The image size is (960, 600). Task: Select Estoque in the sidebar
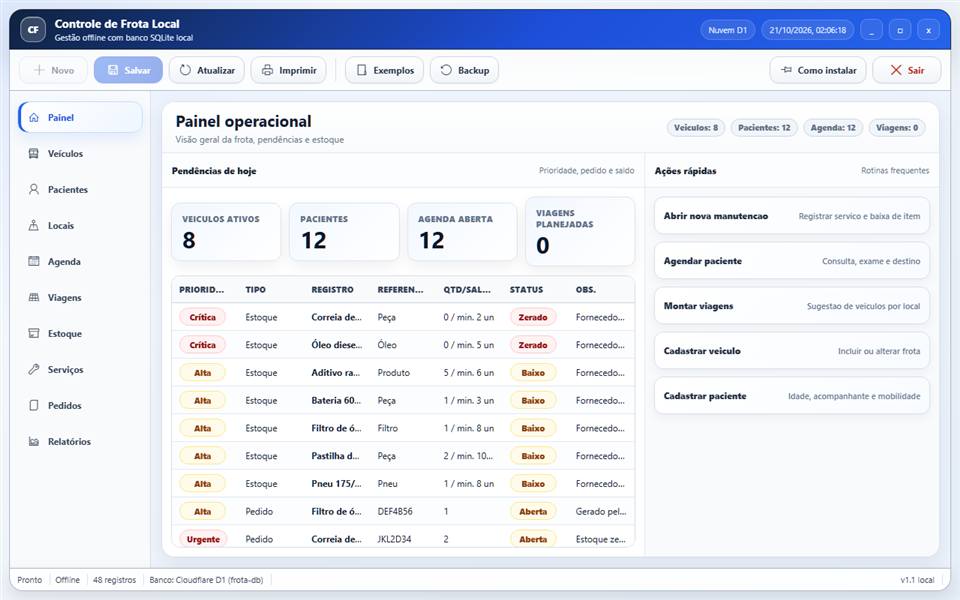[x=80, y=333]
